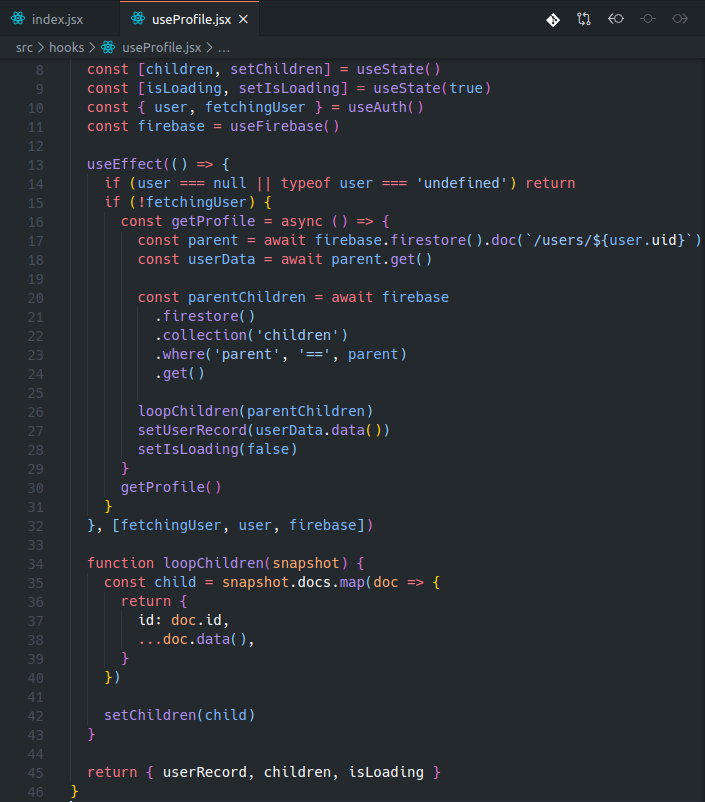
Task: Click 'useAuth()' call on line 10
Action: [x=386, y=107]
